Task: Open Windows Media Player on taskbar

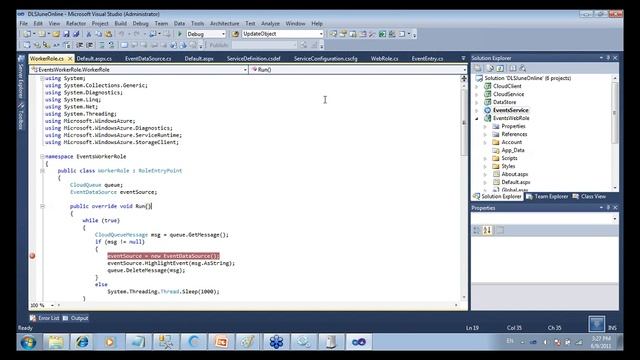Action: 109,342
